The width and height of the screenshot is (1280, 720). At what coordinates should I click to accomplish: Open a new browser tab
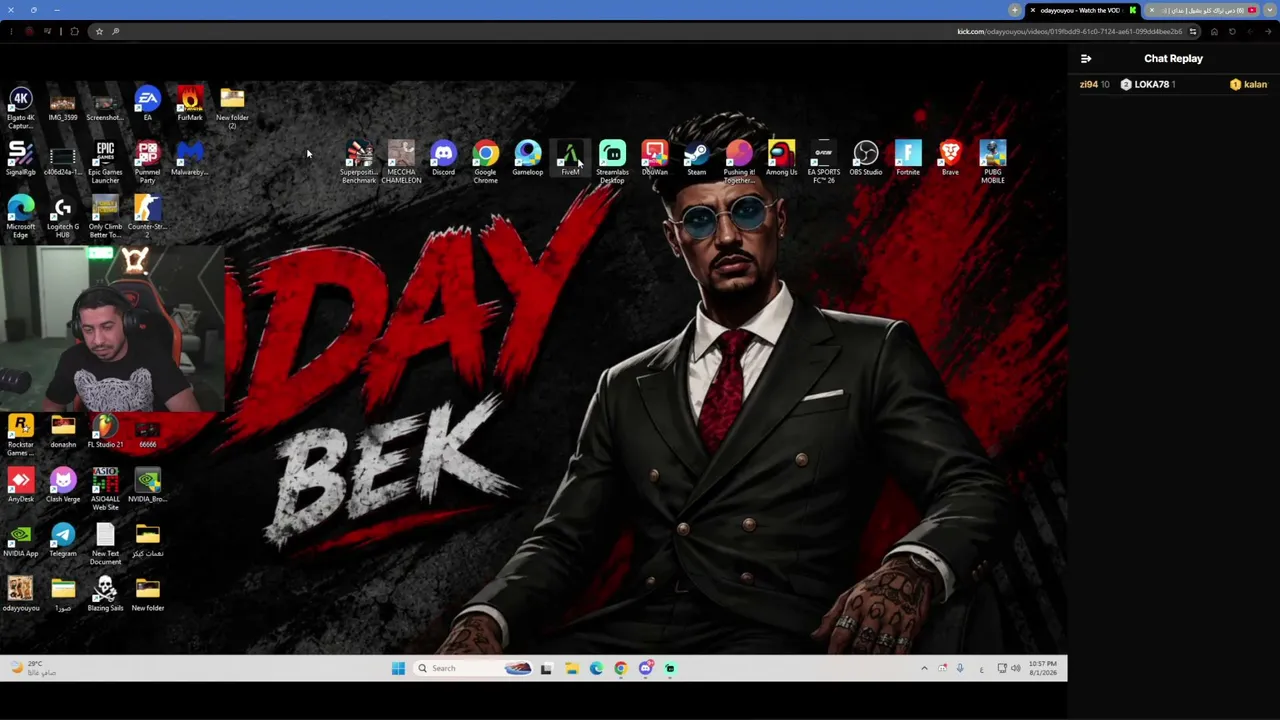(1015, 10)
